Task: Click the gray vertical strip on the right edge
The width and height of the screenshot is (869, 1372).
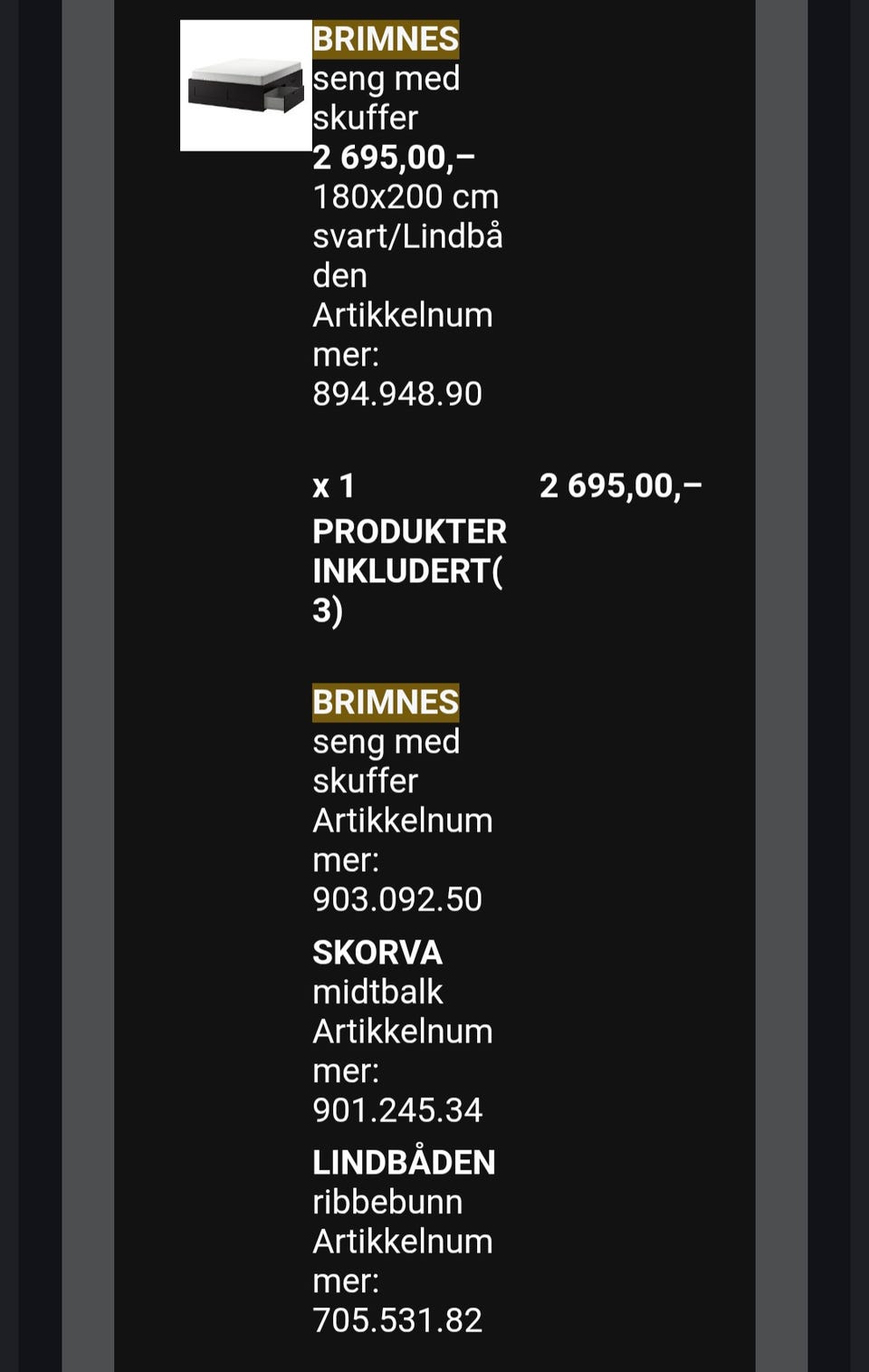Action: click(x=781, y=686)
